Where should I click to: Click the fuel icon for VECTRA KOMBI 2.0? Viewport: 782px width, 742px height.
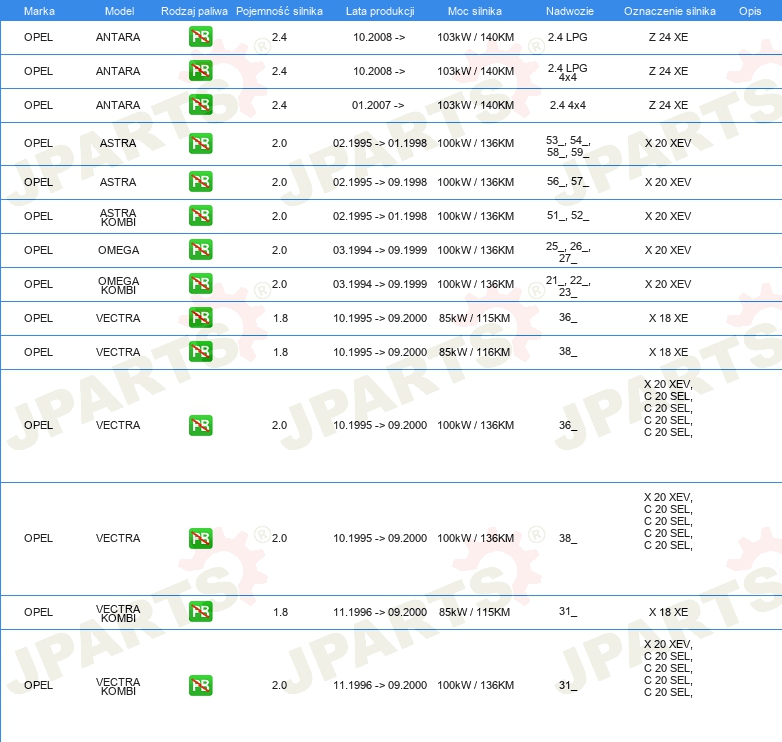pos(200,685)
